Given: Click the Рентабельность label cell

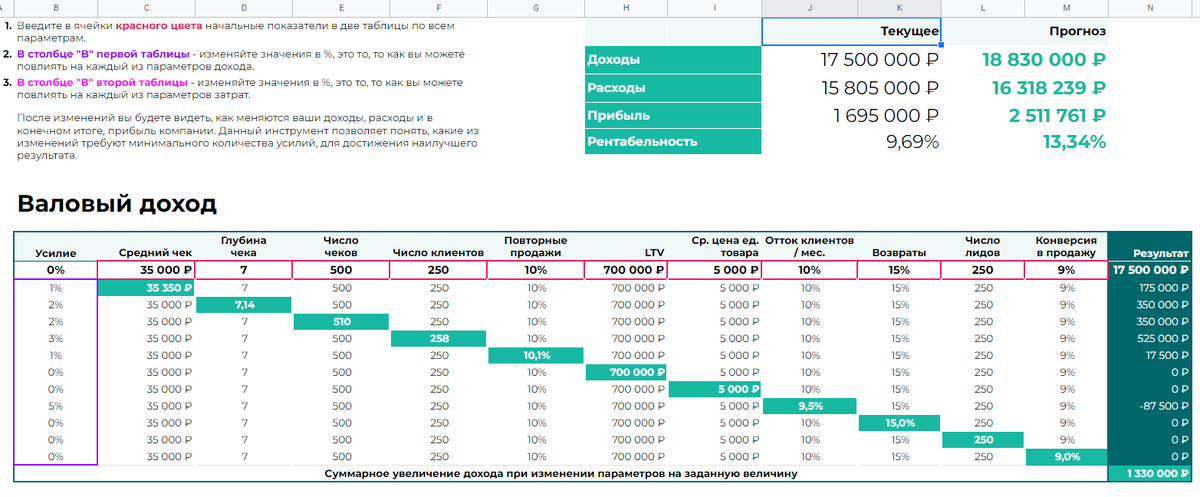Looking at the screenshot, I should point(673,141).
